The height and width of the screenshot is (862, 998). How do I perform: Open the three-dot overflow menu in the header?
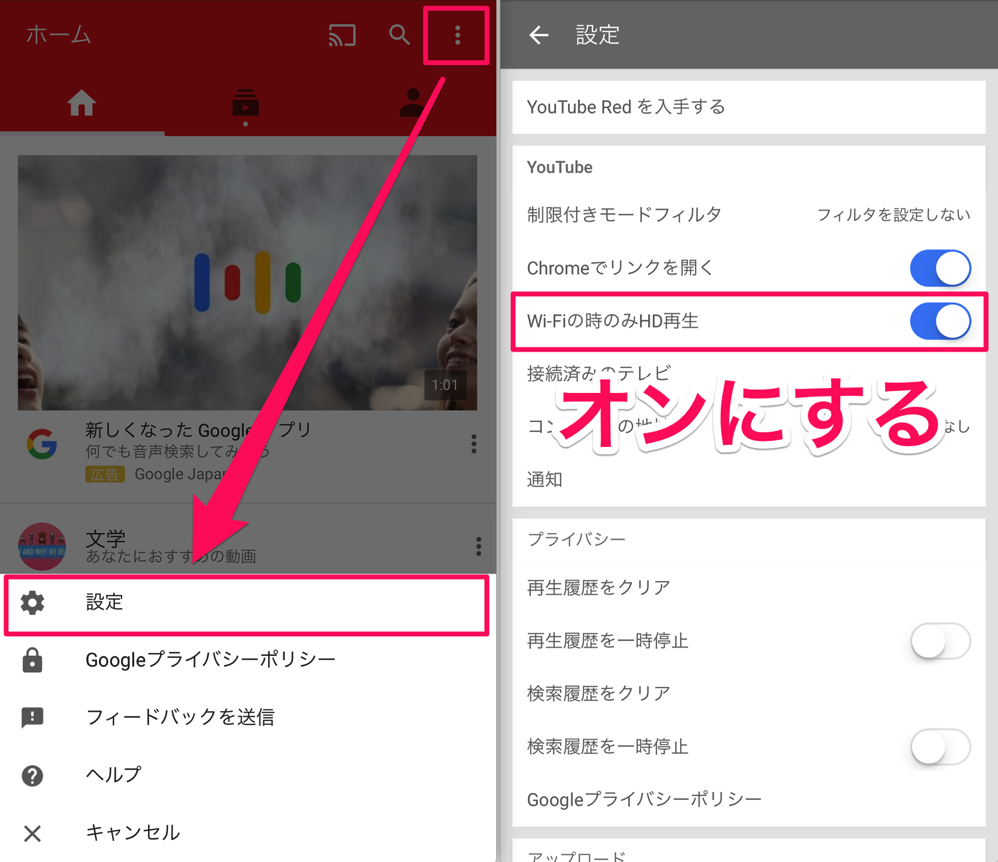click(x=457, y=35)
